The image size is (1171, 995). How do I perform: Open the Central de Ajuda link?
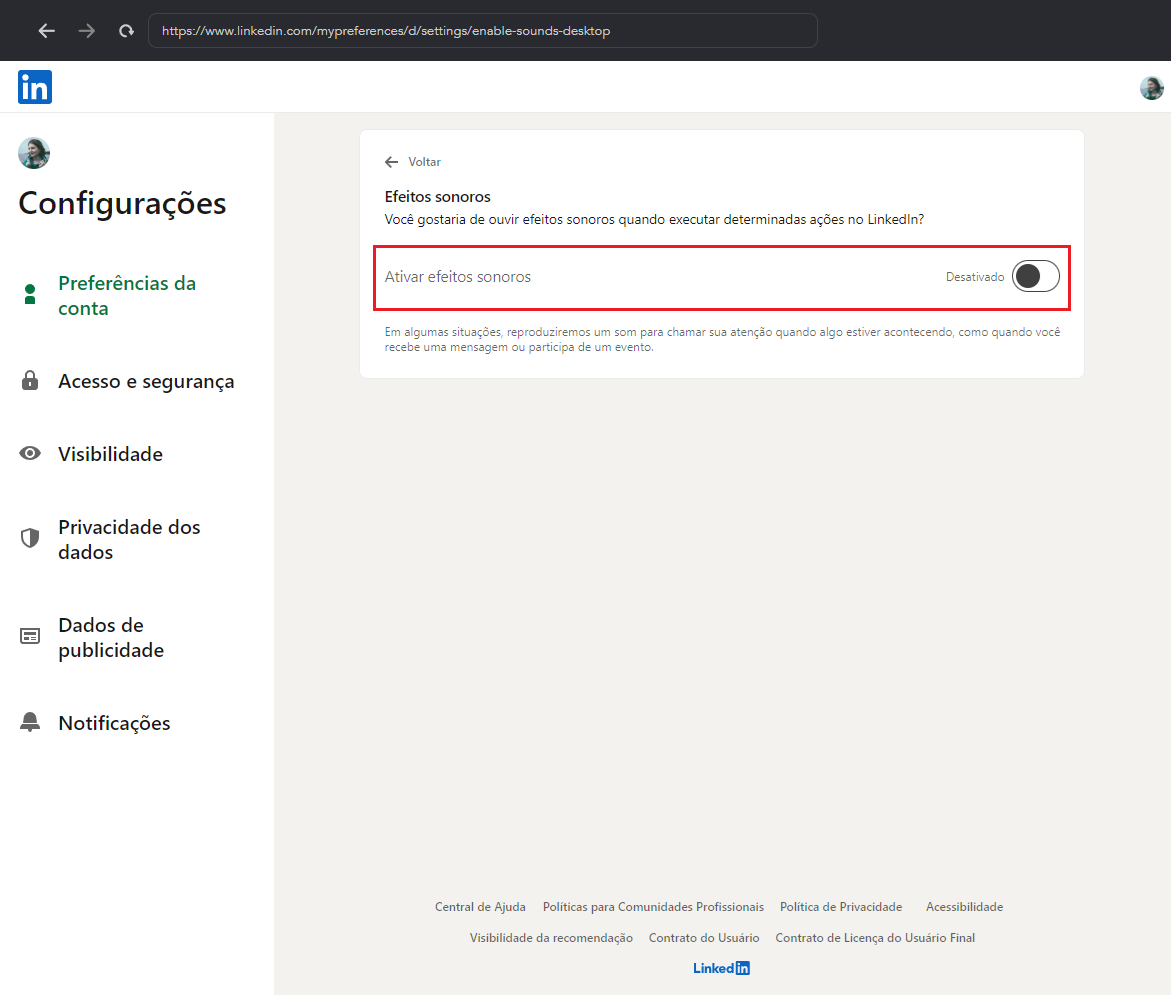(480, 907)
